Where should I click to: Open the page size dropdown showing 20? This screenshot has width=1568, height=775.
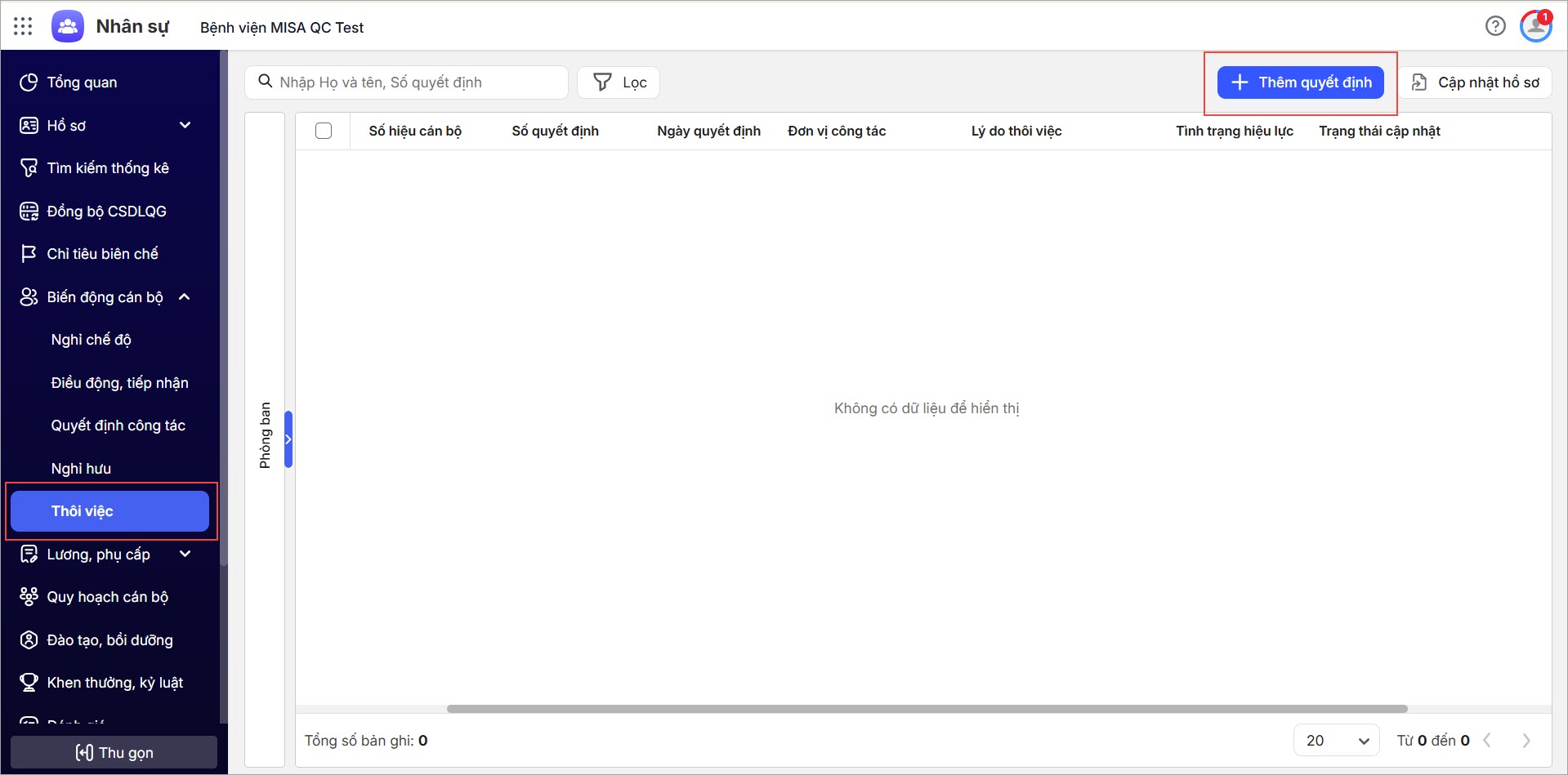point(1337,741)
